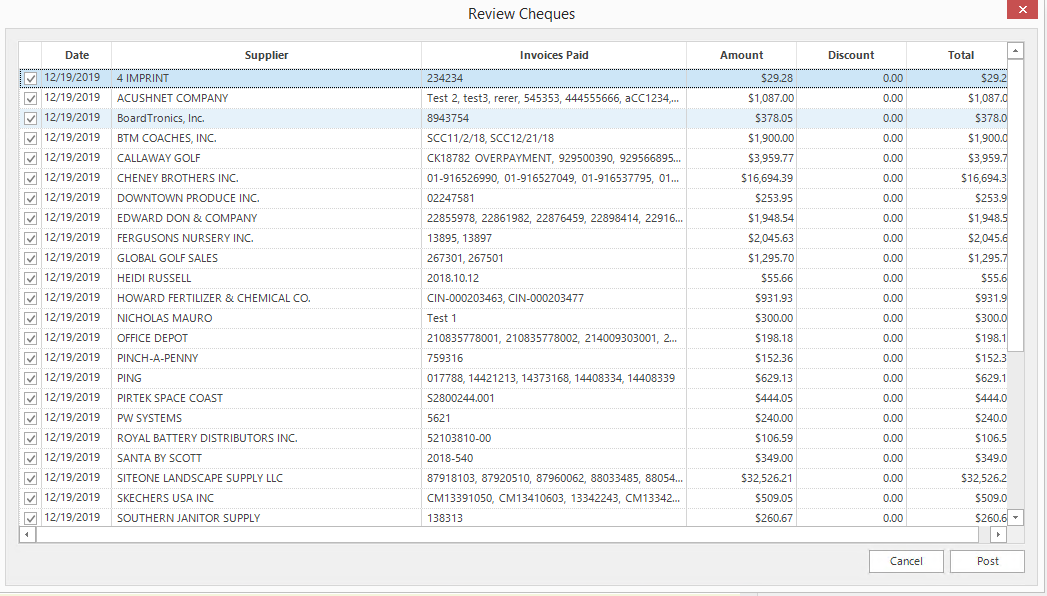Screen dimensions: 1047x596
Task: Sort by the Supplier column header
Action: coord(266,55)
